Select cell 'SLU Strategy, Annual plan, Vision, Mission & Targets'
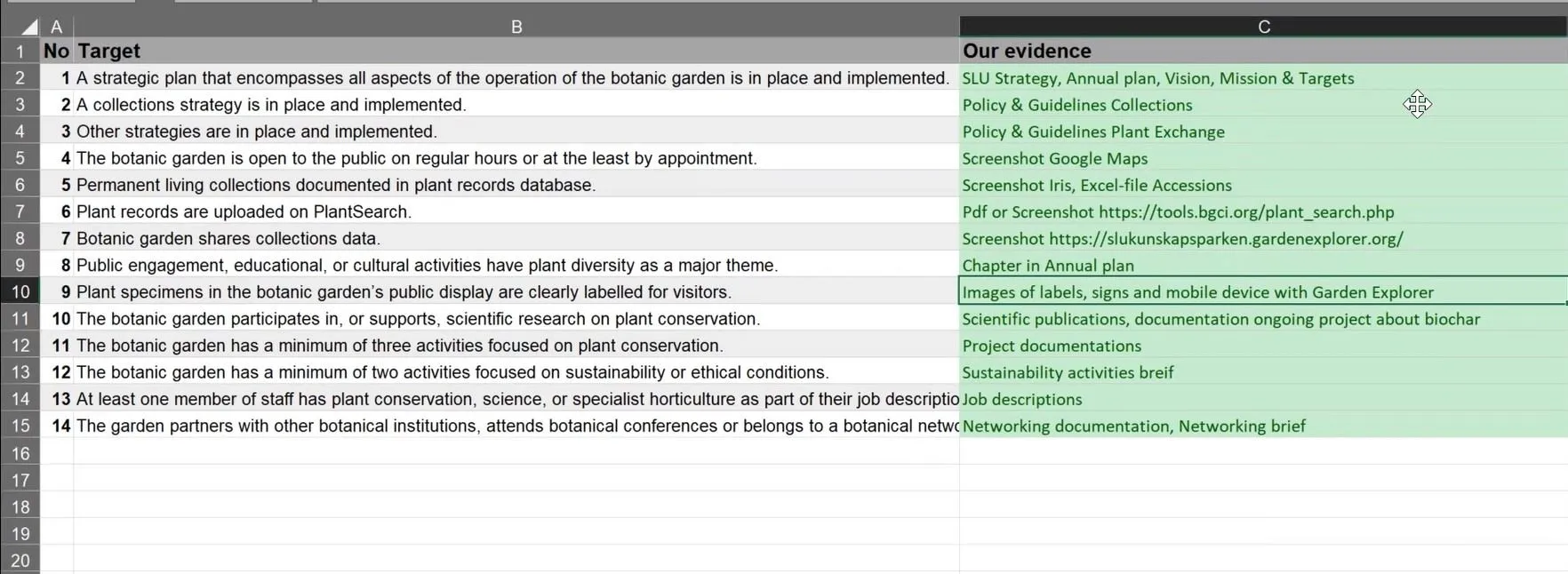The width and height of the screenshot is (1568, 574). (1264, 78)
